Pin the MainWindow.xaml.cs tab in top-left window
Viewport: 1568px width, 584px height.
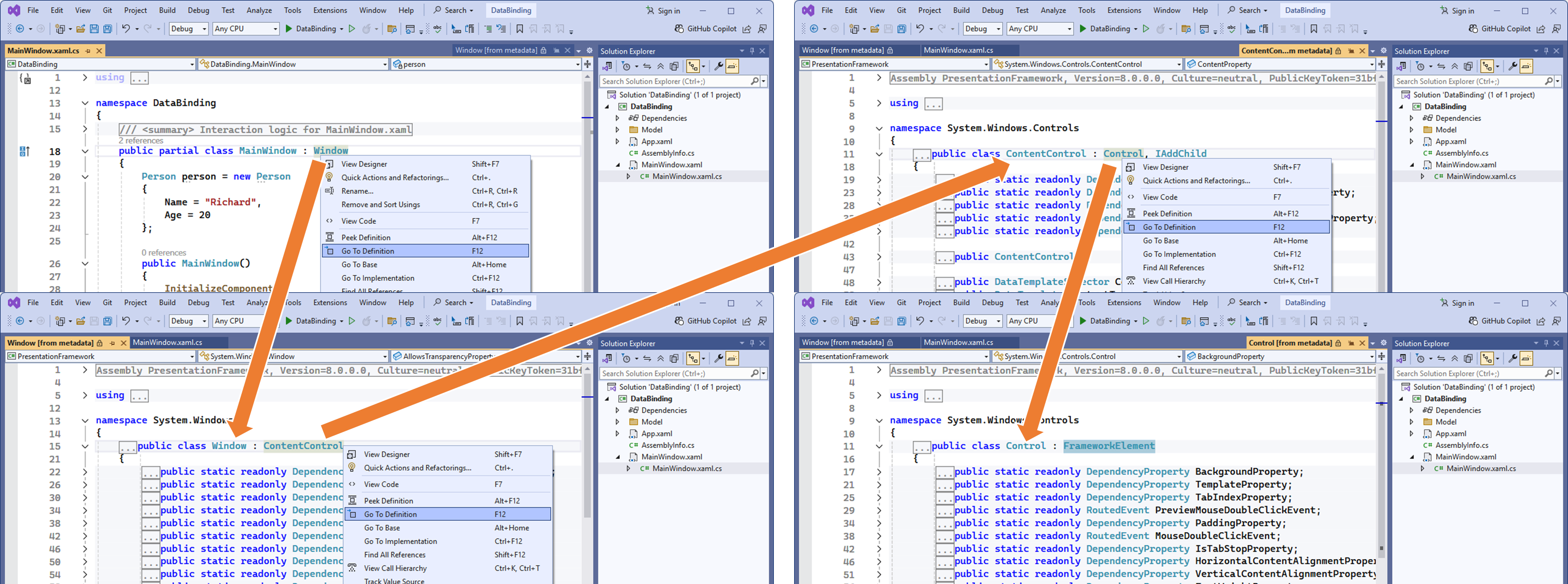(x=88, y=50)
